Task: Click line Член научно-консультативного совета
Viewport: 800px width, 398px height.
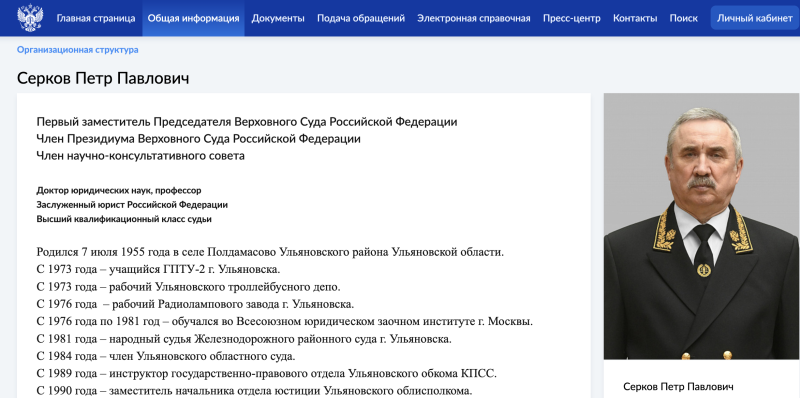Action: click(140, 156)
